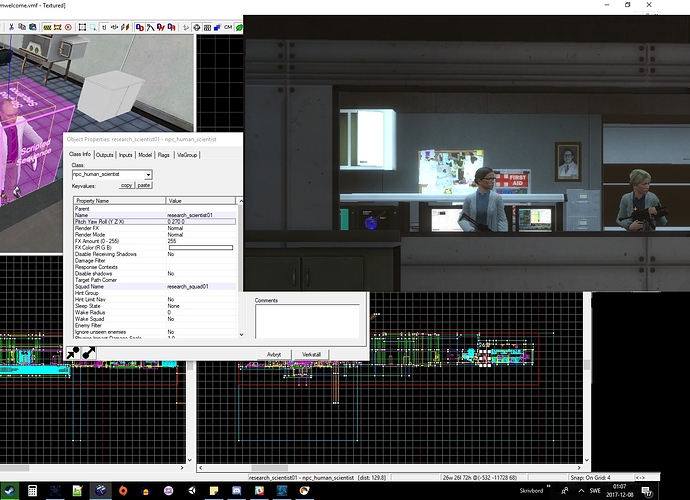Click the blue stacked-blocks toolbar icon
The image size is (690, 500).
(x=217, y=27)
